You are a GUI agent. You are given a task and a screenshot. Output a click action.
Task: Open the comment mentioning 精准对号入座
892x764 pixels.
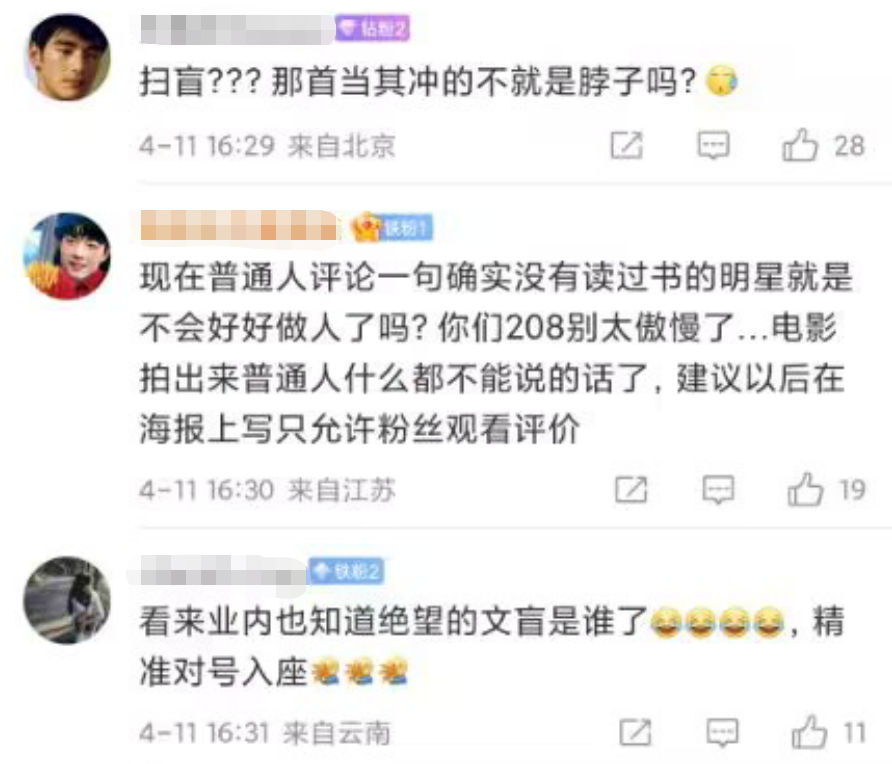coord(493,646)
